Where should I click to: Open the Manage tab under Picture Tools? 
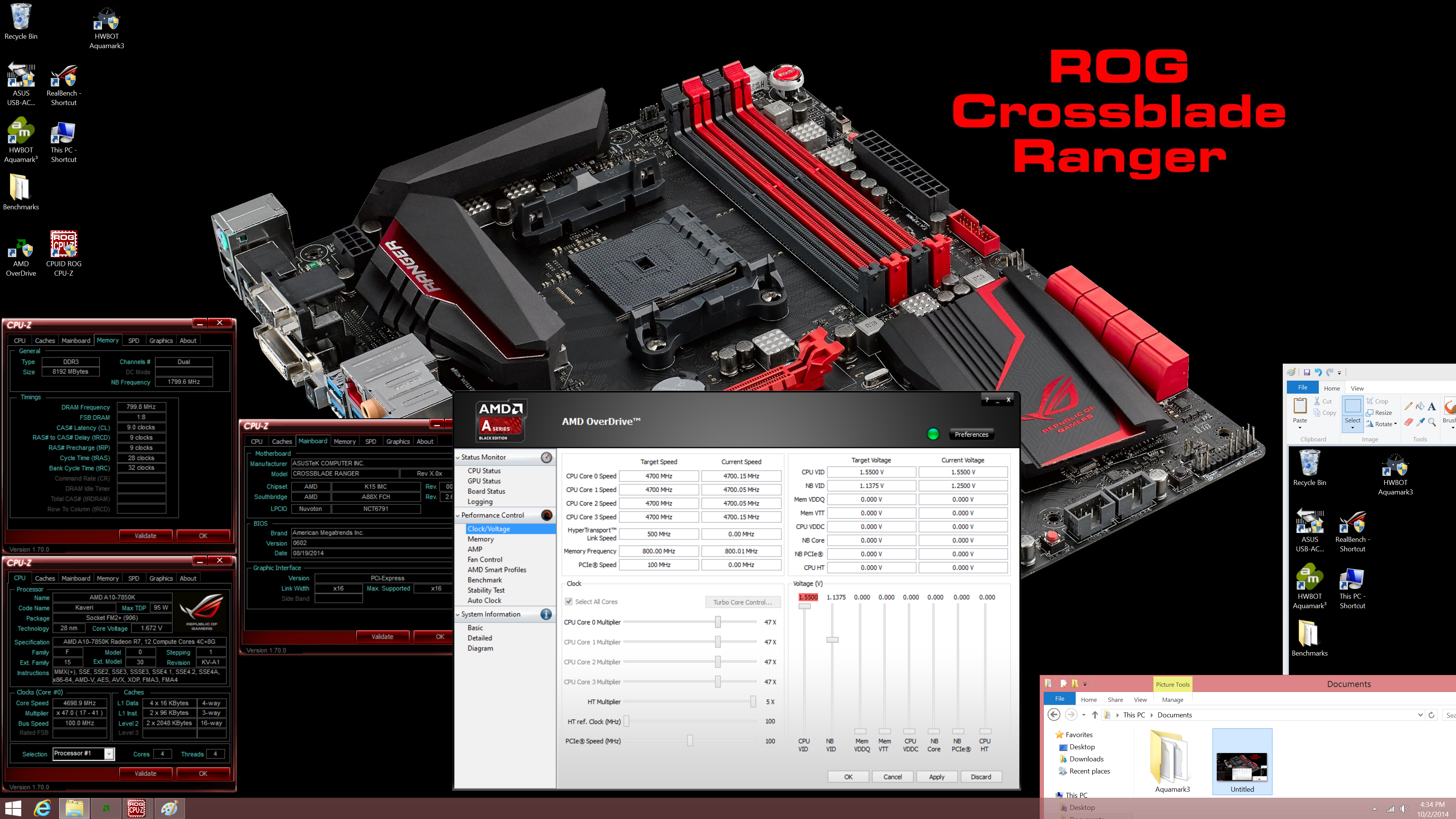(1172, 699)
